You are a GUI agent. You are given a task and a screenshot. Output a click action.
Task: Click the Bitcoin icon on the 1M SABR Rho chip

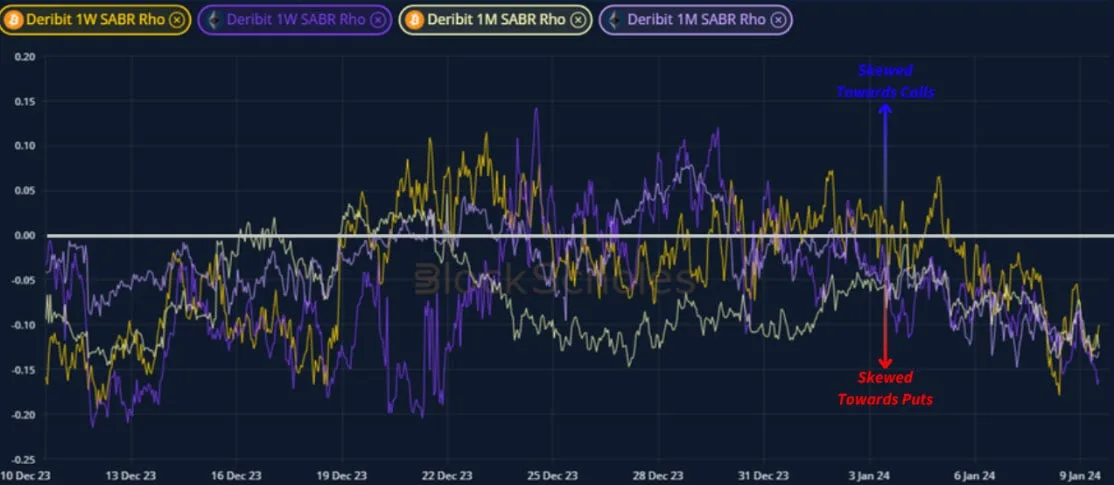click(415, 20)
